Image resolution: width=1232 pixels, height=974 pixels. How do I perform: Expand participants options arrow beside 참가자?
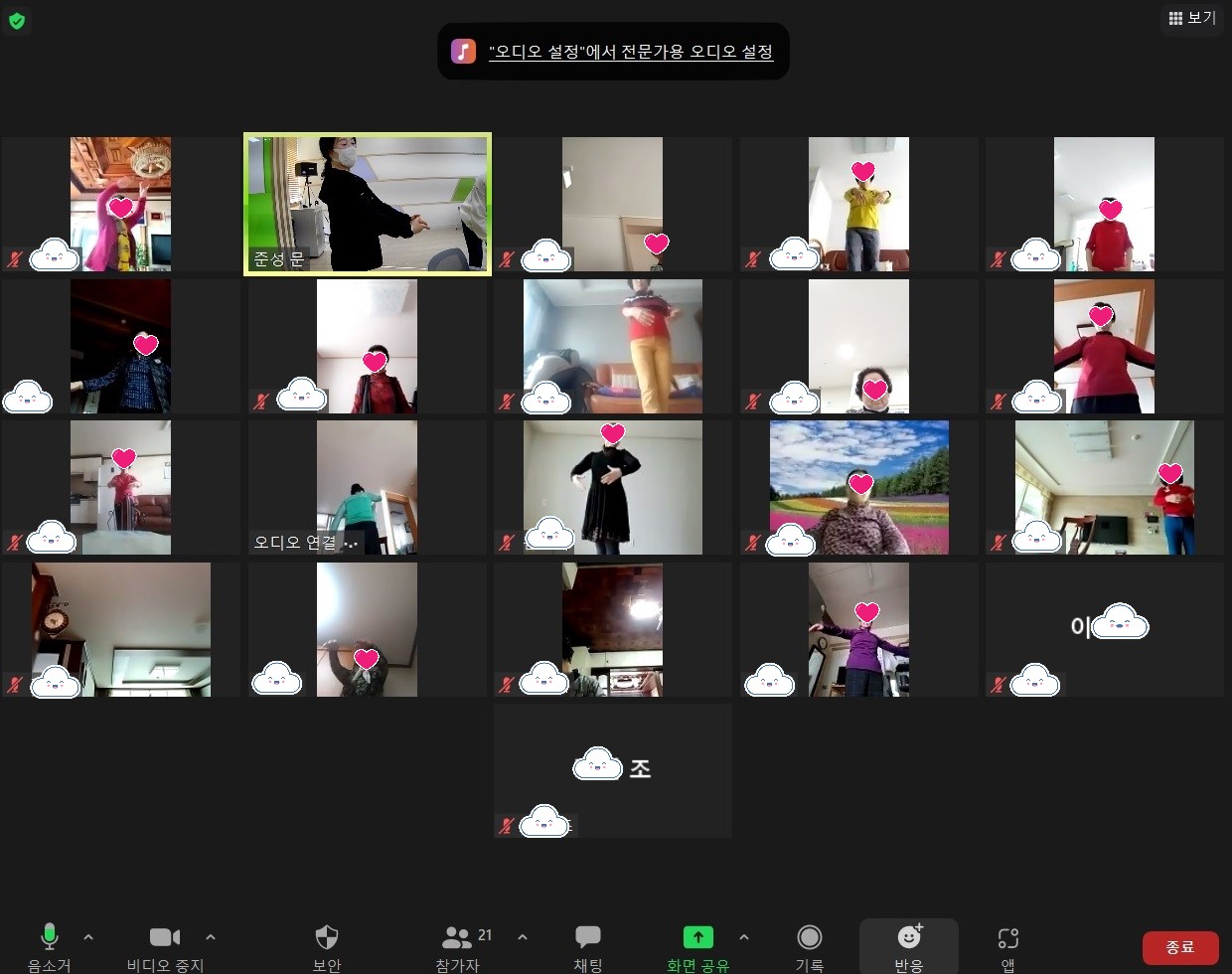(x=523, y=936)
